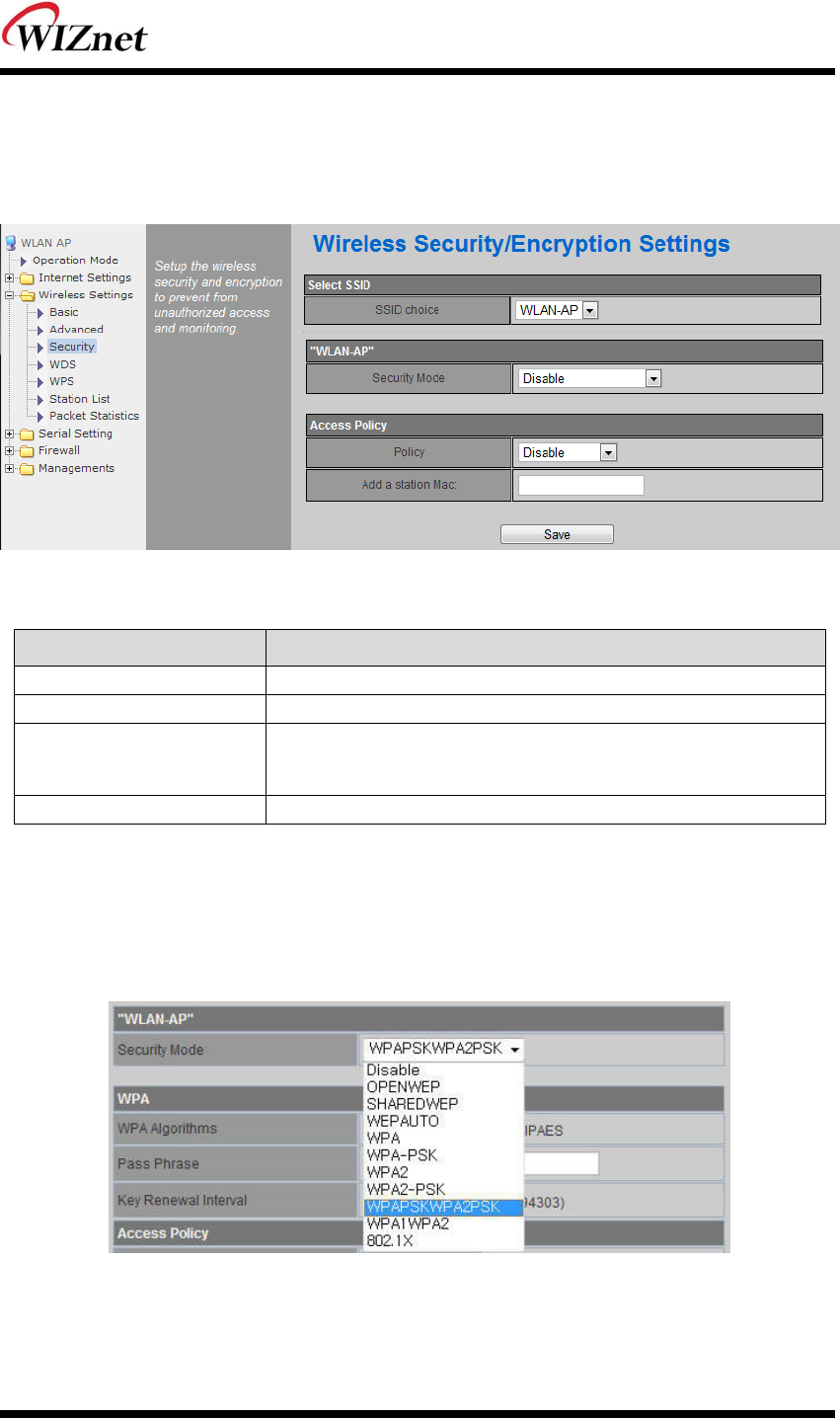Open the Packet Statistics page
Screen dimensions: 840x1418
click(x=94, y=416)
